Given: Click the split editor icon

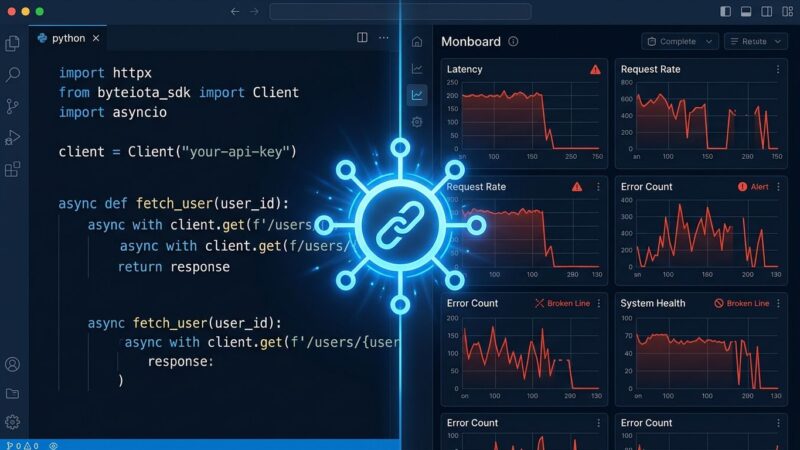Looking at the screenshot, I should [x=362, y=37].
